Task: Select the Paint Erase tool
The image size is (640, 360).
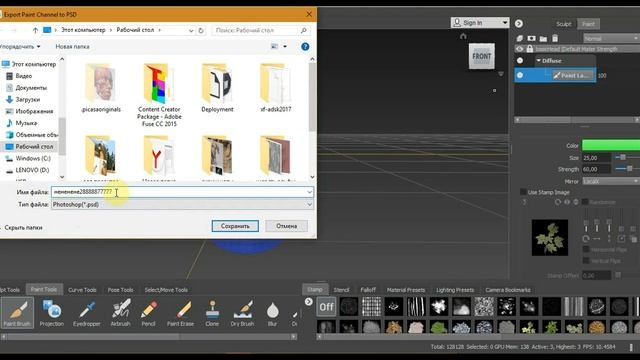Action: [x=180, y=313]
